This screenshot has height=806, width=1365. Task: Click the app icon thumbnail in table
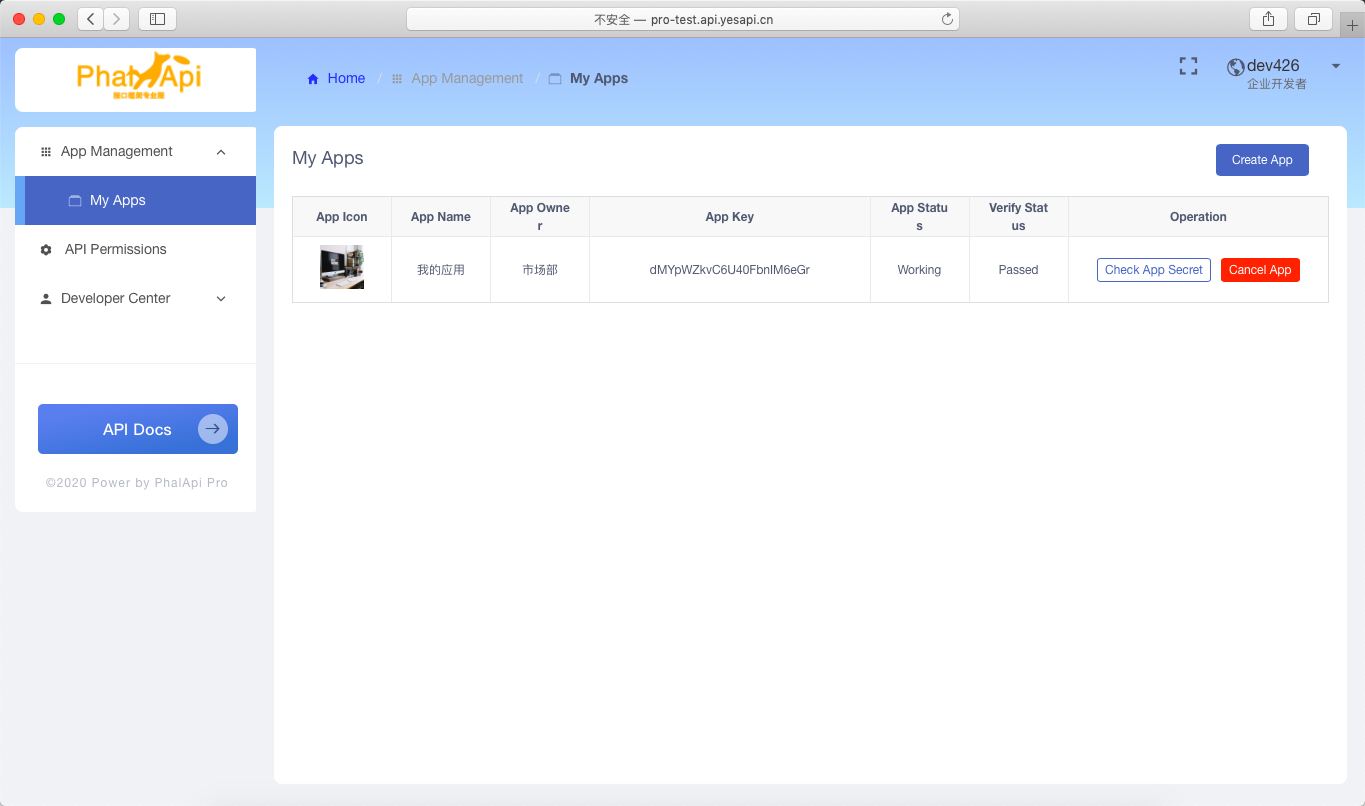[342, 268]
